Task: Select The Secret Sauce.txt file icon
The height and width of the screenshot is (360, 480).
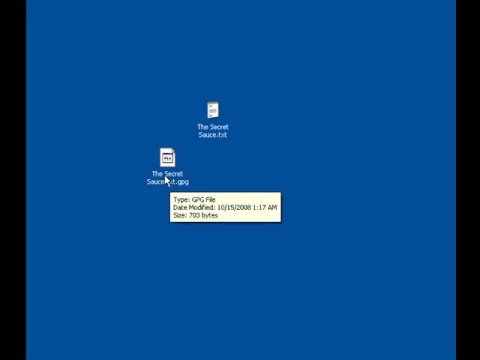Action: click(x=213, y=110)
